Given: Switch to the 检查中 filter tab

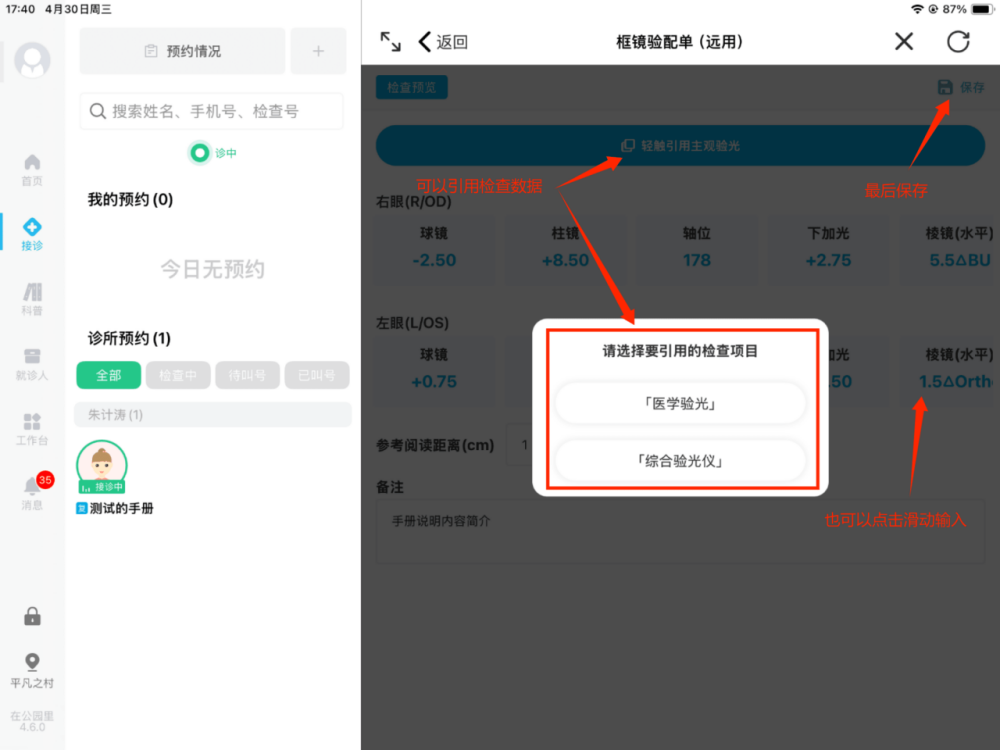Looking at the screenshot, I should [177, 376].
